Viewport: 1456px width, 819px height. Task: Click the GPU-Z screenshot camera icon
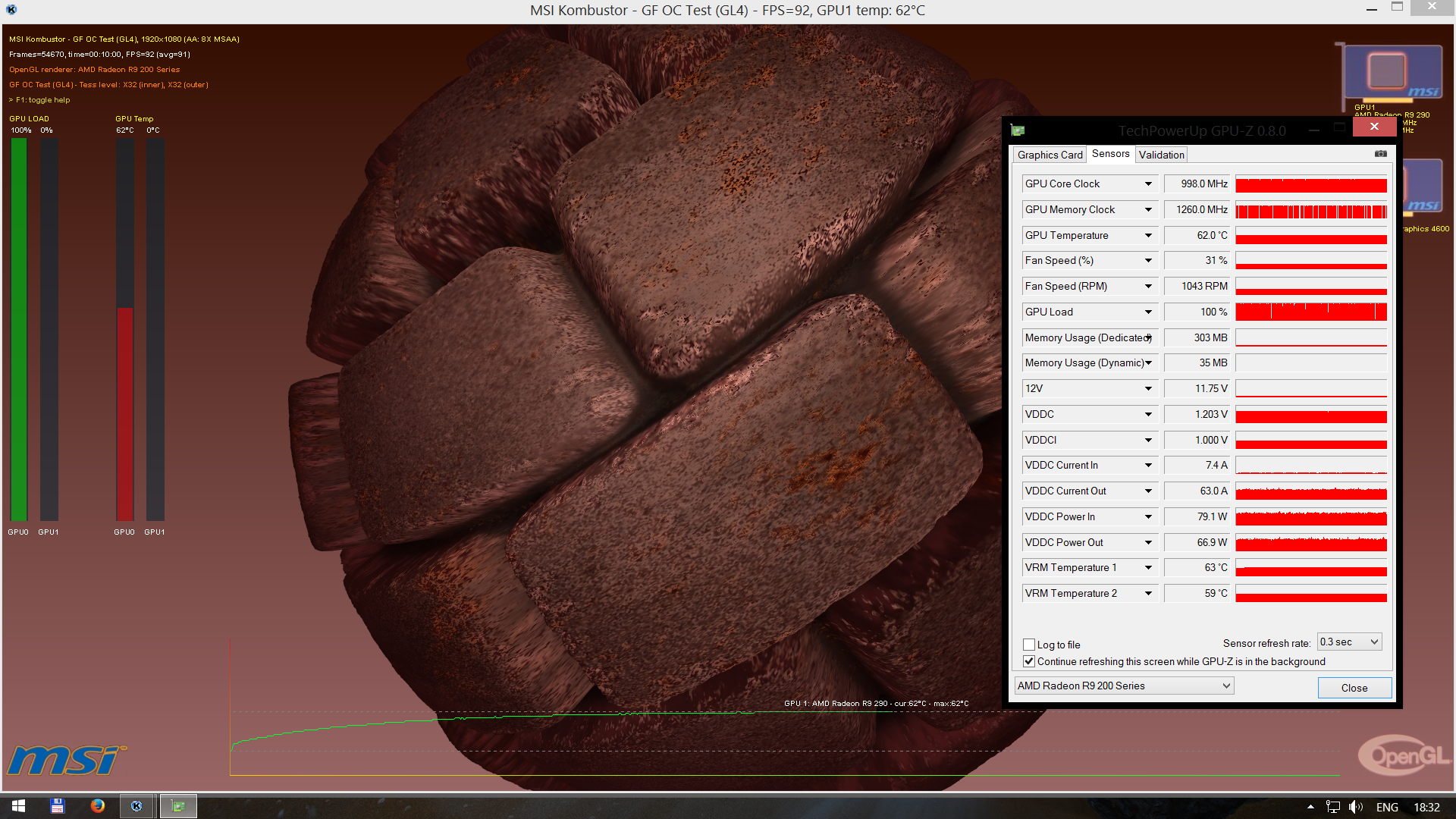[1380, 154]
